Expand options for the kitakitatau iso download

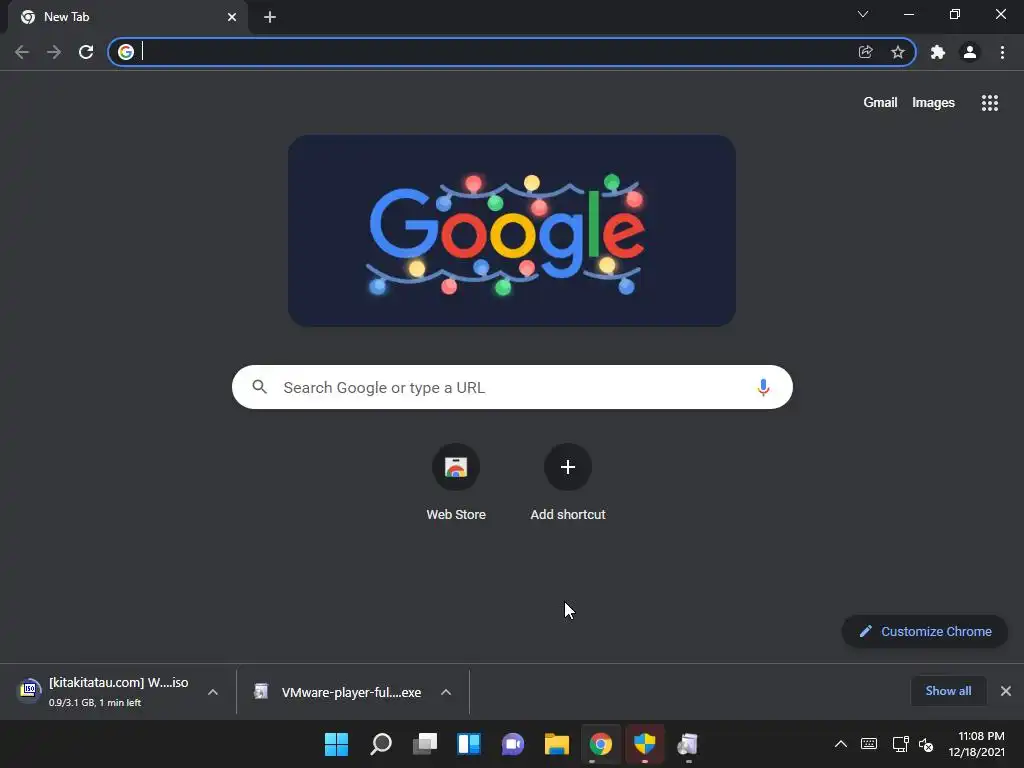tap(213, 692)
